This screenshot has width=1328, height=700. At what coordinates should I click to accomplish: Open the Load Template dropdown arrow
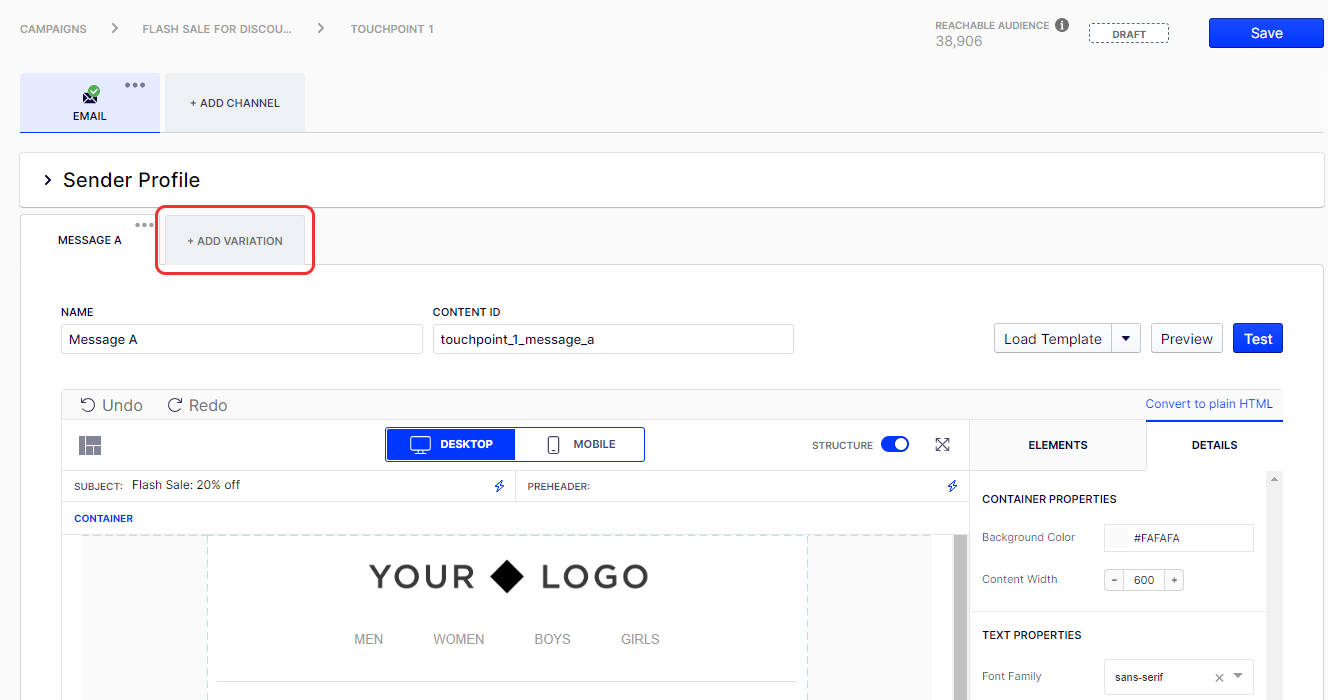(1125, 339)
